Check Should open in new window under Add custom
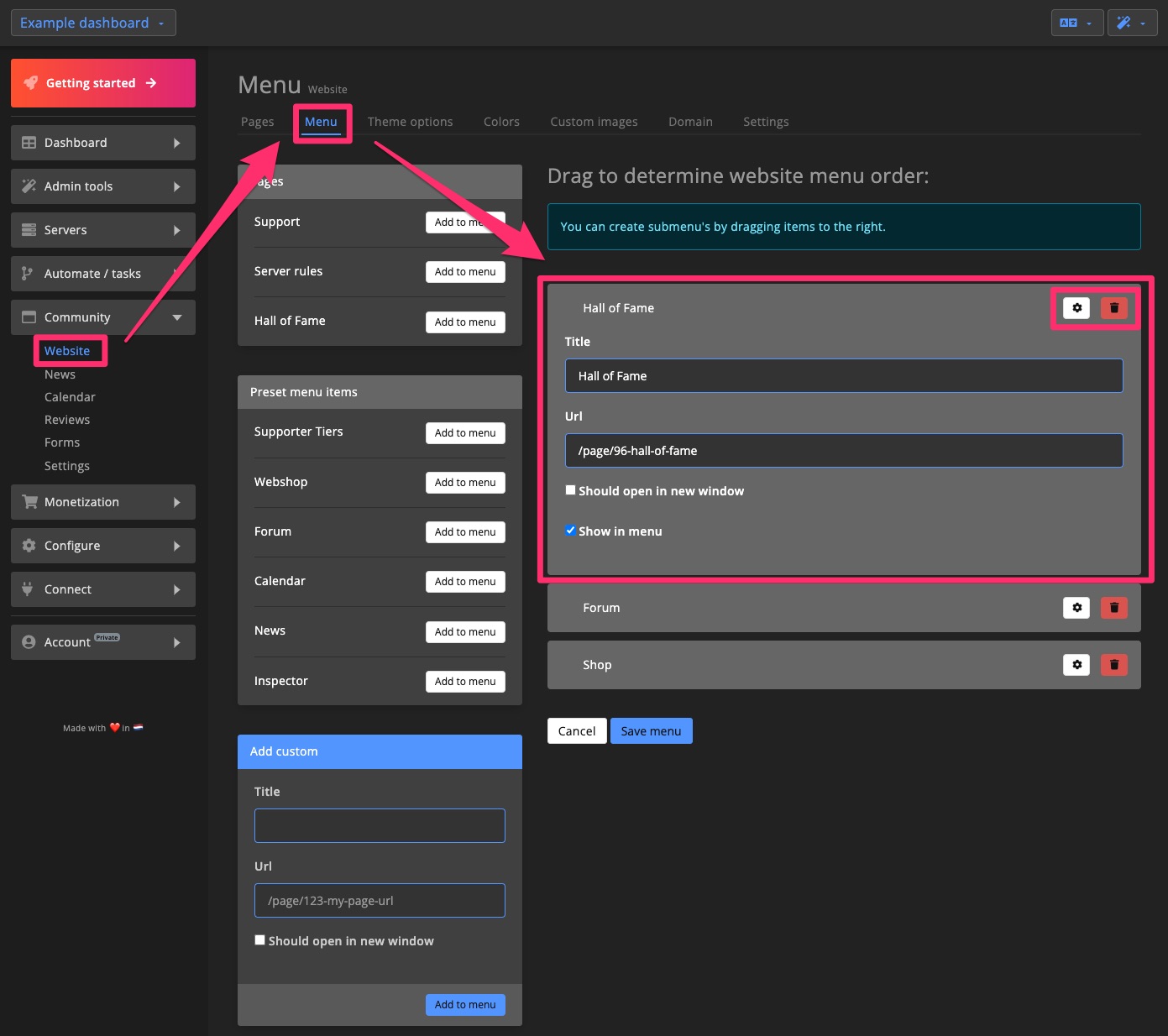Viewport: 1168px width, 1036px height. click(259, 939)
